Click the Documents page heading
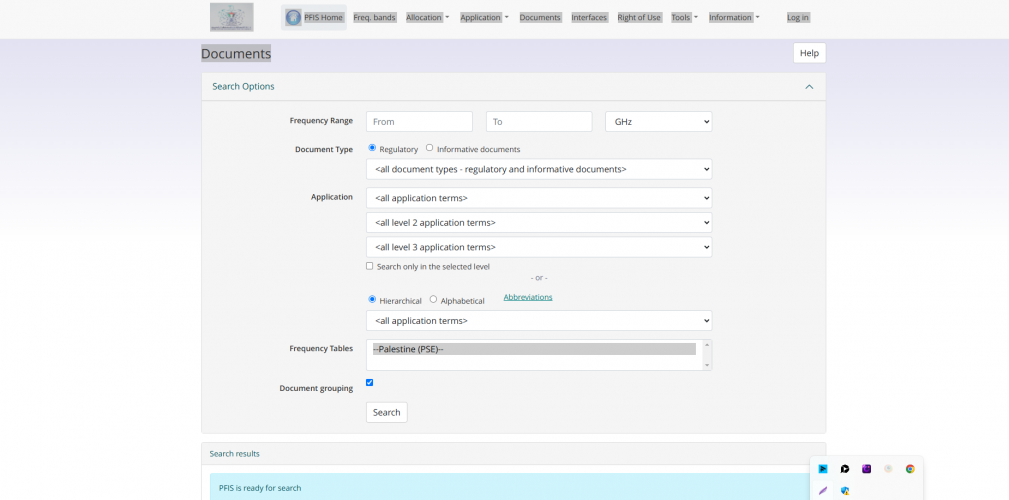 coord(236,53)
